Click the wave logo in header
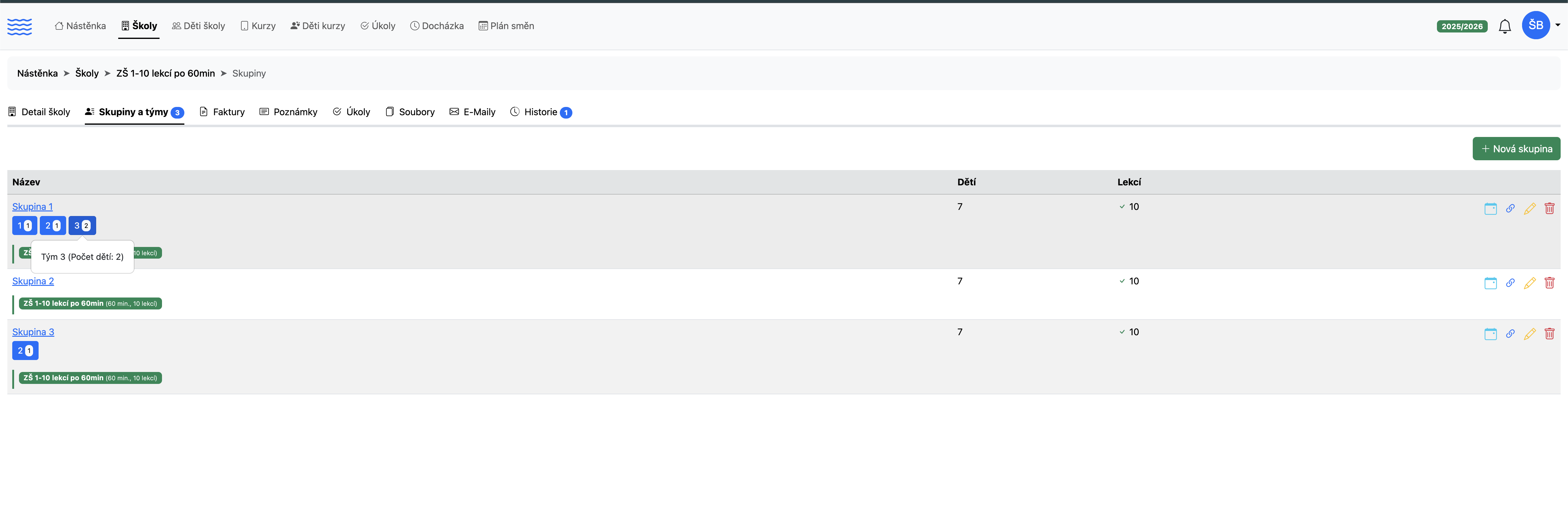1568x527 pixels. pyautogui.click(x=20, y=26)
